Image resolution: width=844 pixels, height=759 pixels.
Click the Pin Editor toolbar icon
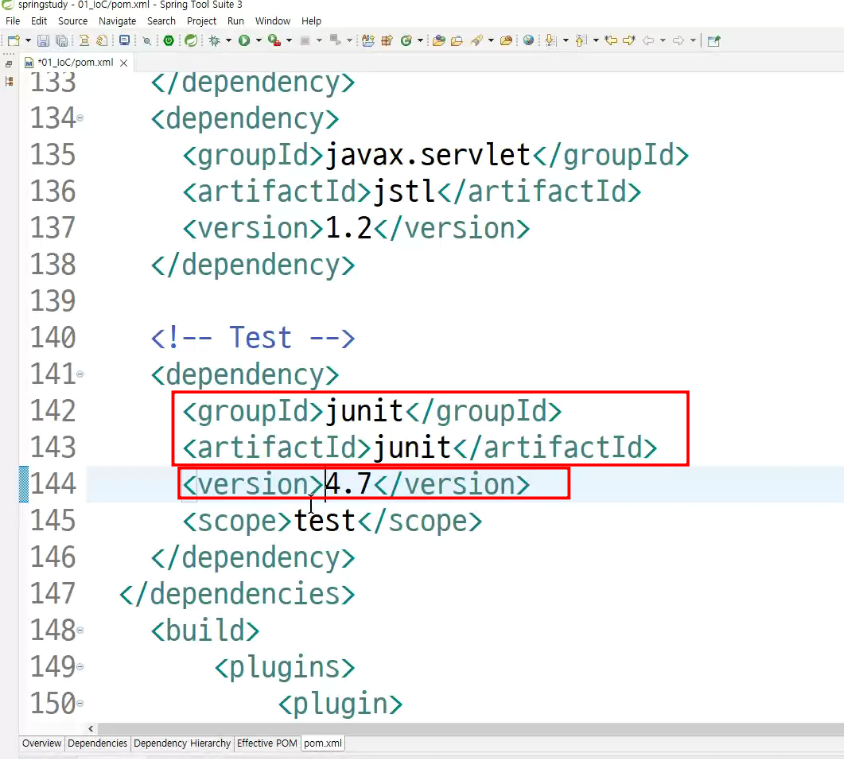714,41
